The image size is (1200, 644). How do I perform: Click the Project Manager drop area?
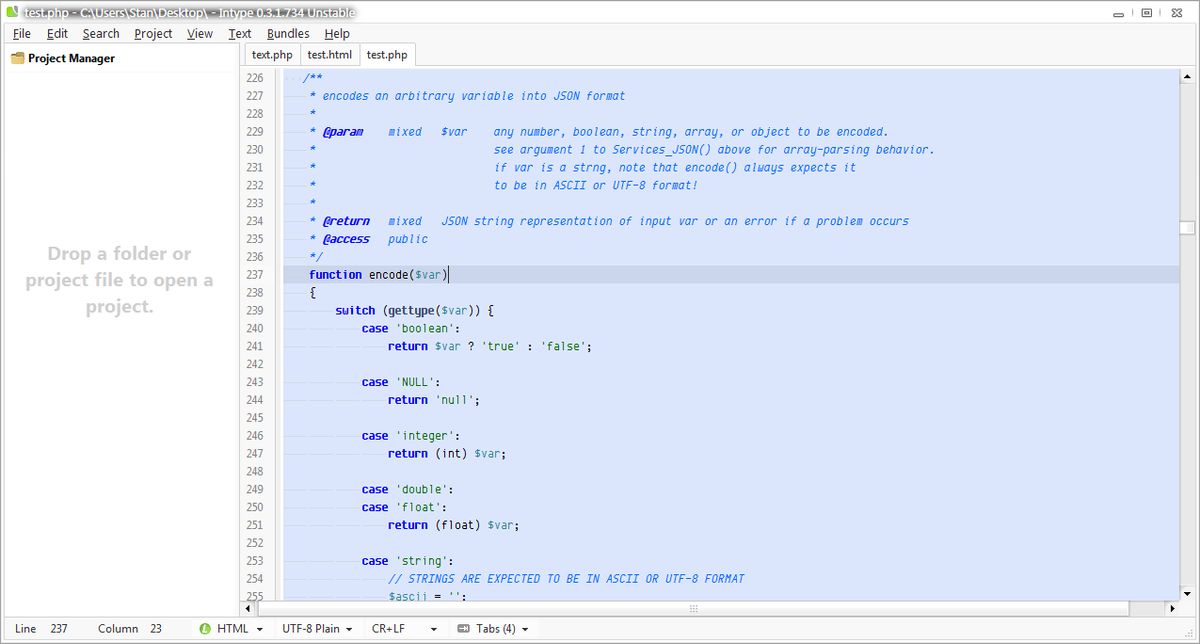coord(120,281)
